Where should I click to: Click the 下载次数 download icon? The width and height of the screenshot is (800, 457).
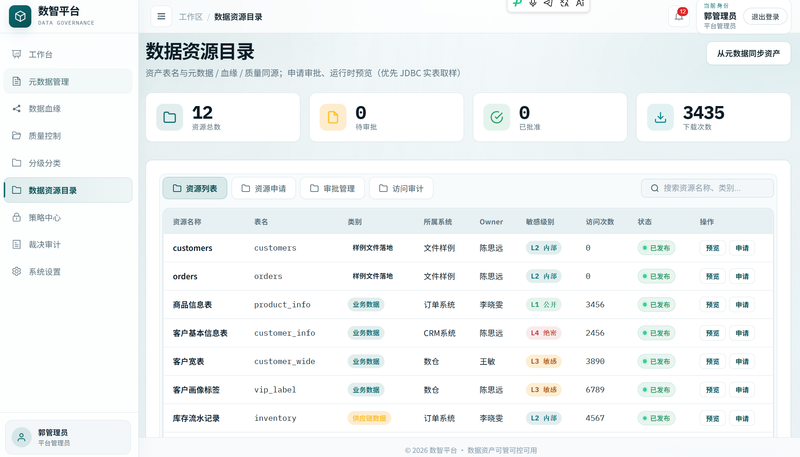point(660,117)
